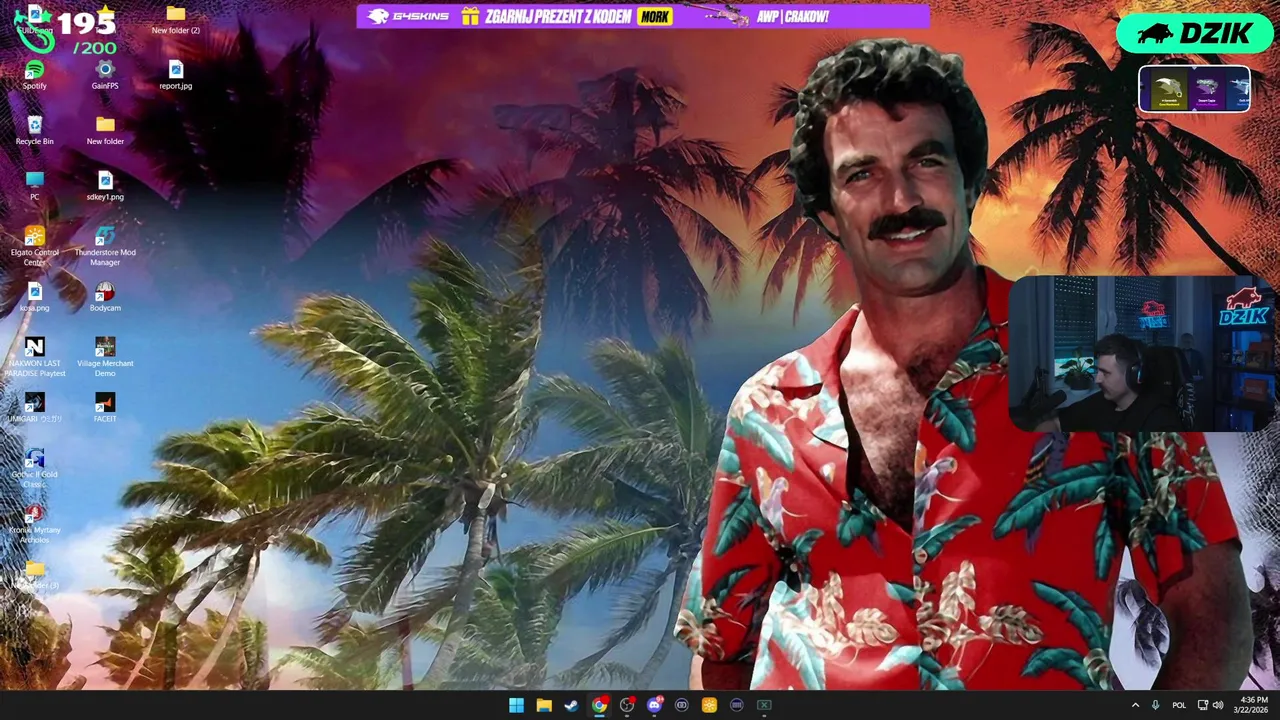Screen dimensions: 1280x720
Task: Open OBS Studio from the taskbar
Action: (627, 705)
